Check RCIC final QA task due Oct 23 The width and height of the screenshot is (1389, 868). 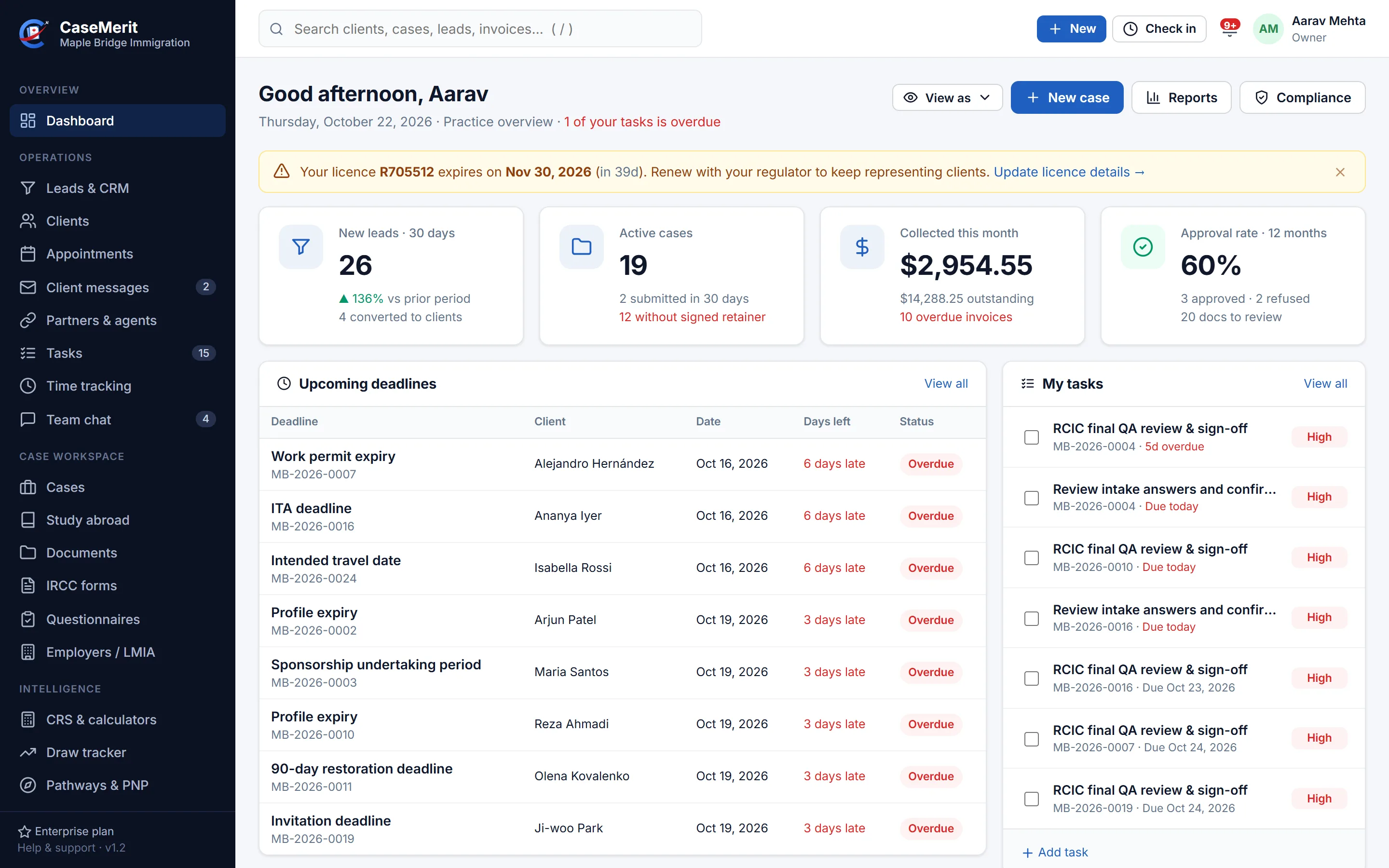tap(1032, 678)
